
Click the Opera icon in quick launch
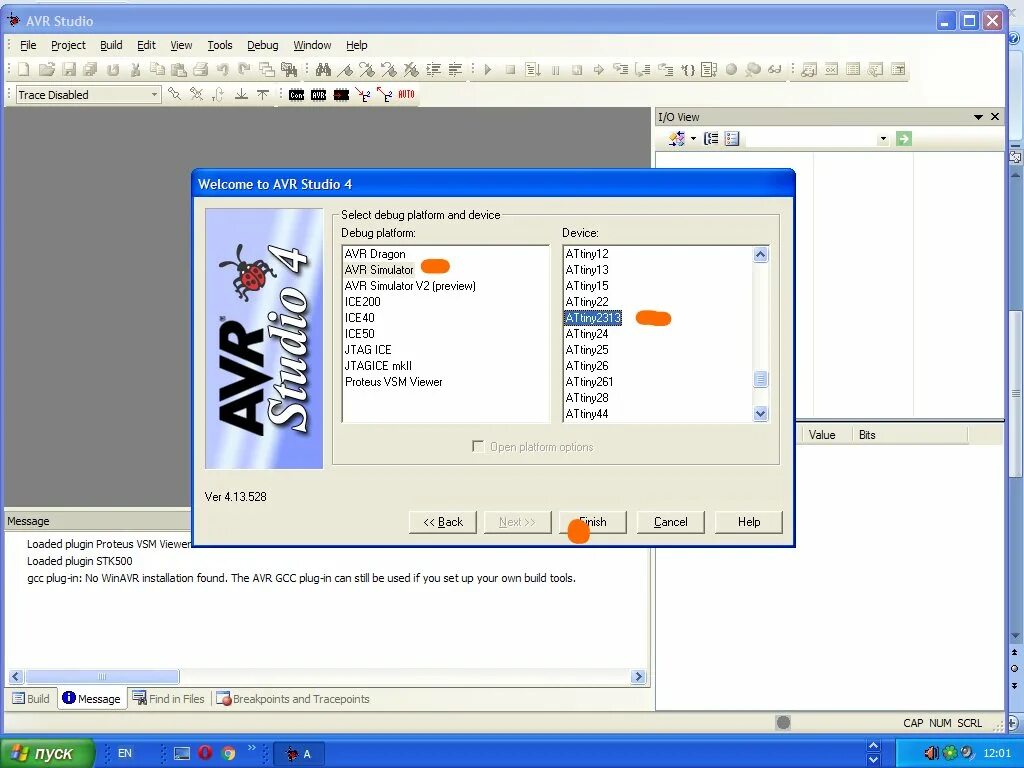[205, 753]
